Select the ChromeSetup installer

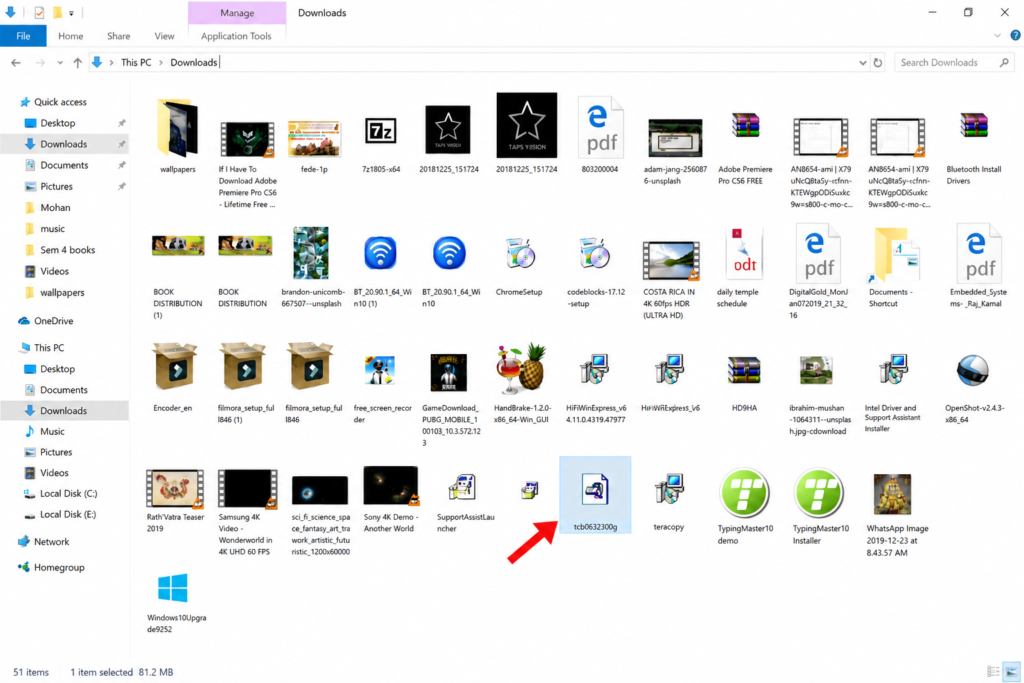tap(520, 253)
